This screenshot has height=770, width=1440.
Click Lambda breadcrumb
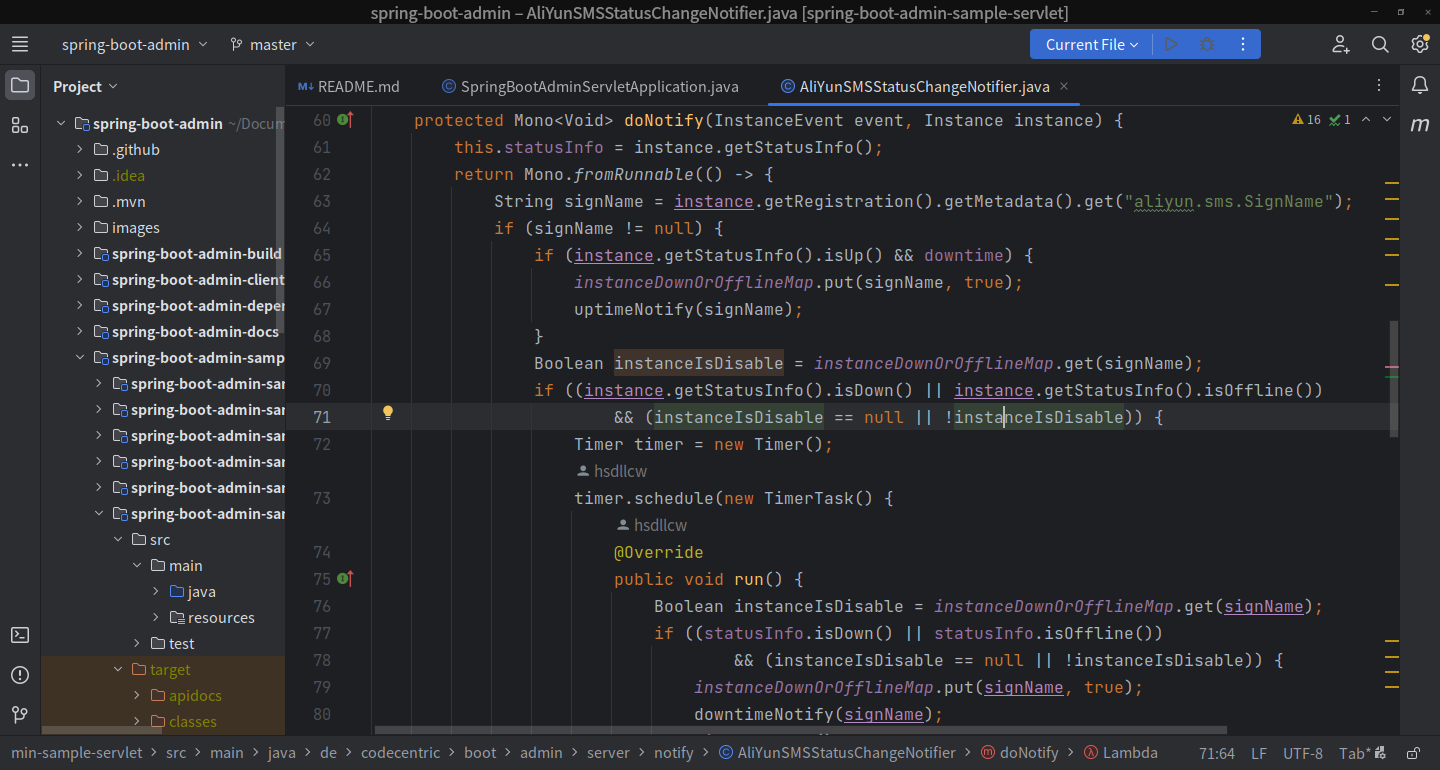[x=1121, y=753]
